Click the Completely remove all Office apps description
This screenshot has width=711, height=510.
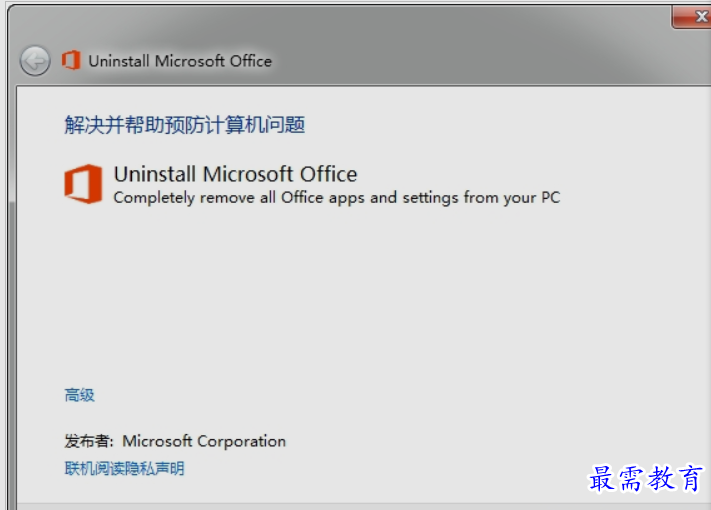pos(337,198)
